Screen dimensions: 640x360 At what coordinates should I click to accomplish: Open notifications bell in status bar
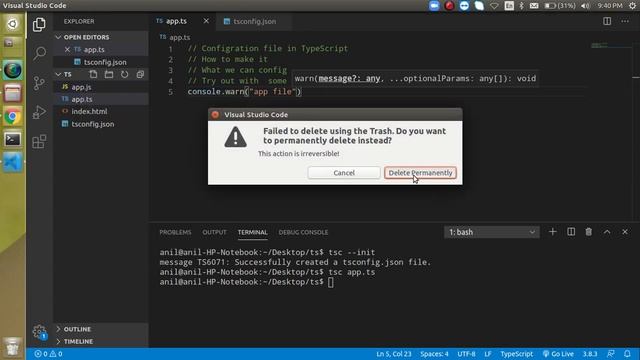[627, 353]
